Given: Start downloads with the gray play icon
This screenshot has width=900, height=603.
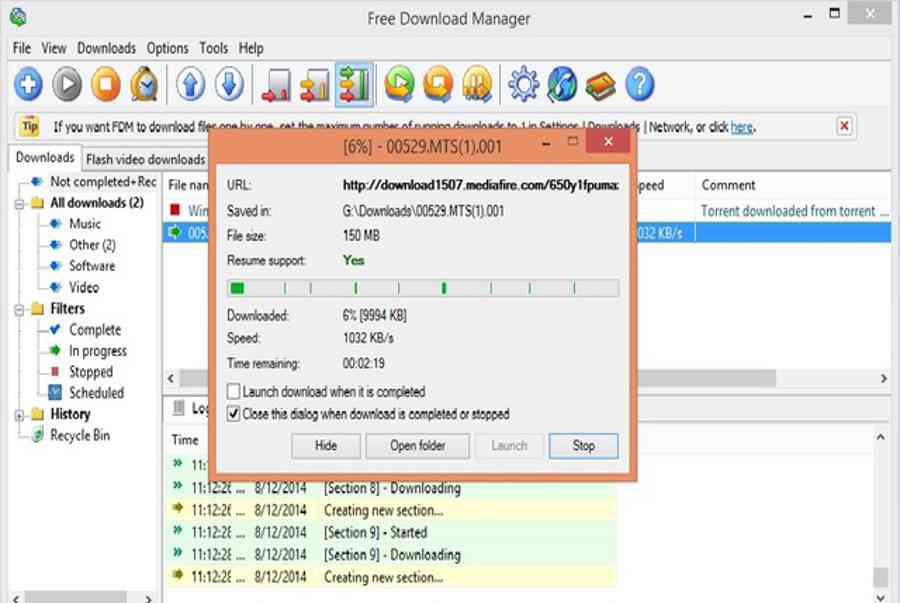Looking at the screenshot, I should point(67,84).
